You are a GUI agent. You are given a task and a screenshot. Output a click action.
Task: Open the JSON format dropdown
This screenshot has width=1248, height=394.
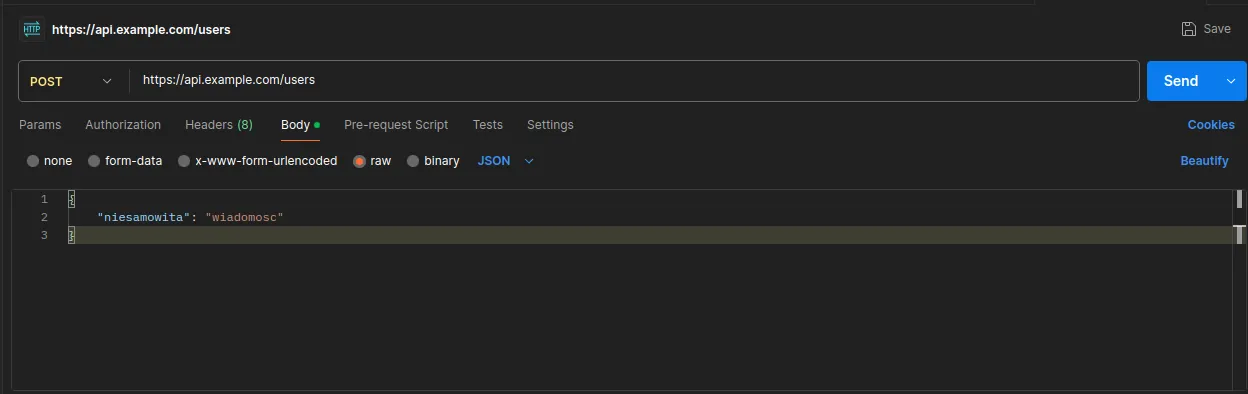506,161
